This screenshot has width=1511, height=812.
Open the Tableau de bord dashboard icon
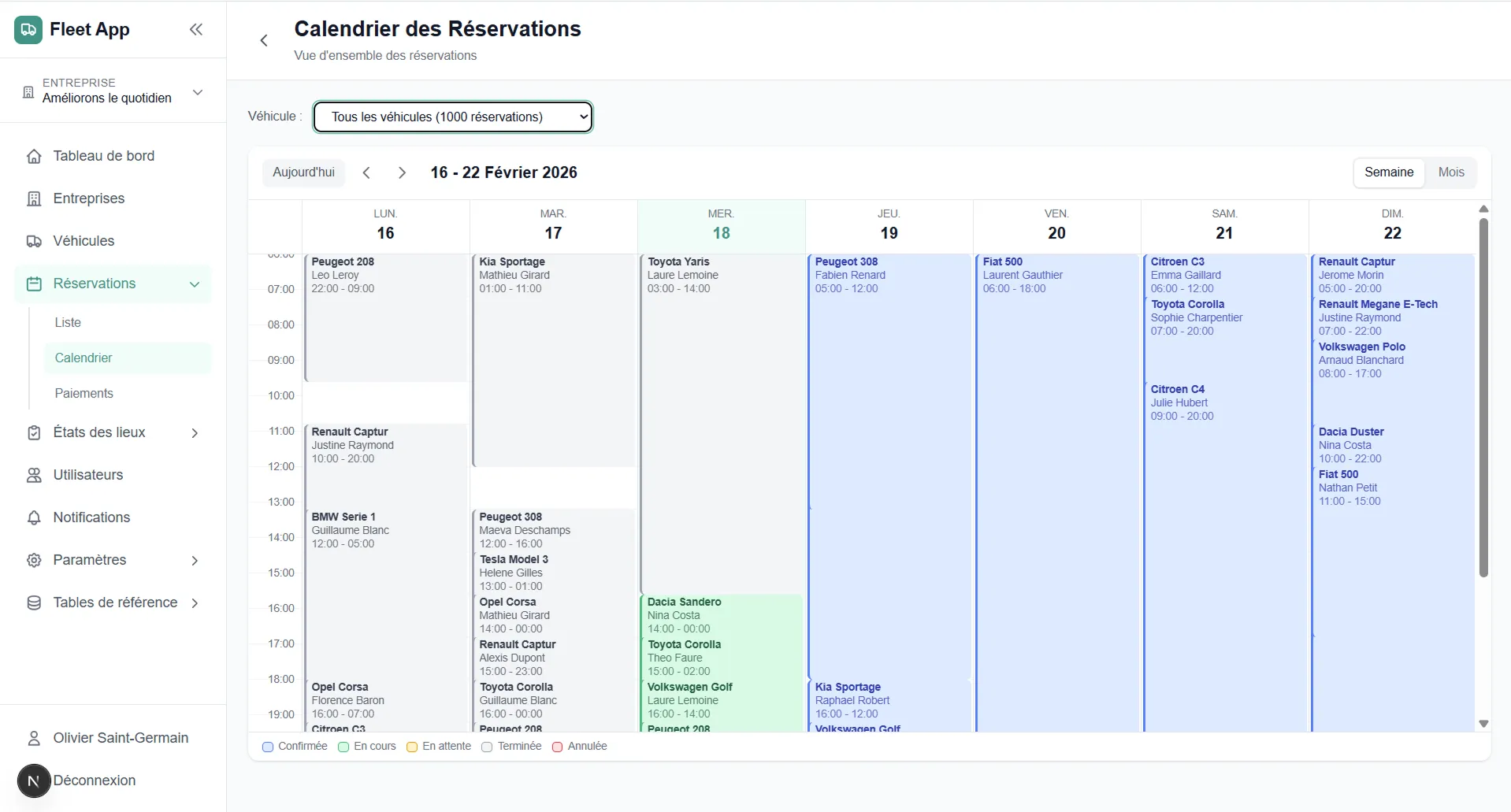[x=35, y=156]
